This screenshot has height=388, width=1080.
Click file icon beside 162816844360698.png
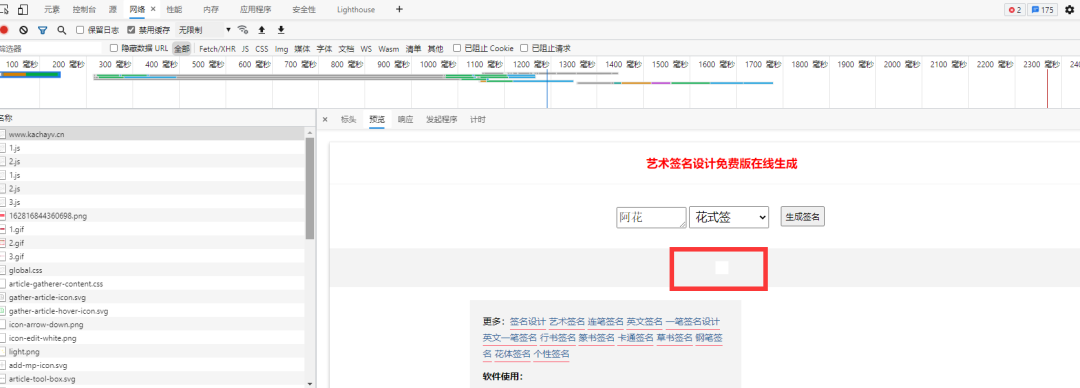click(3, 216)
